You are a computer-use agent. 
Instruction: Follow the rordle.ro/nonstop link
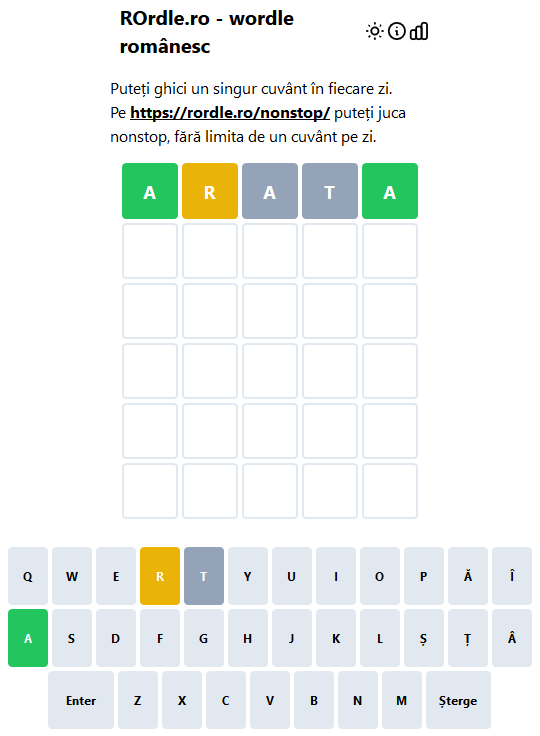click(230, 113)
